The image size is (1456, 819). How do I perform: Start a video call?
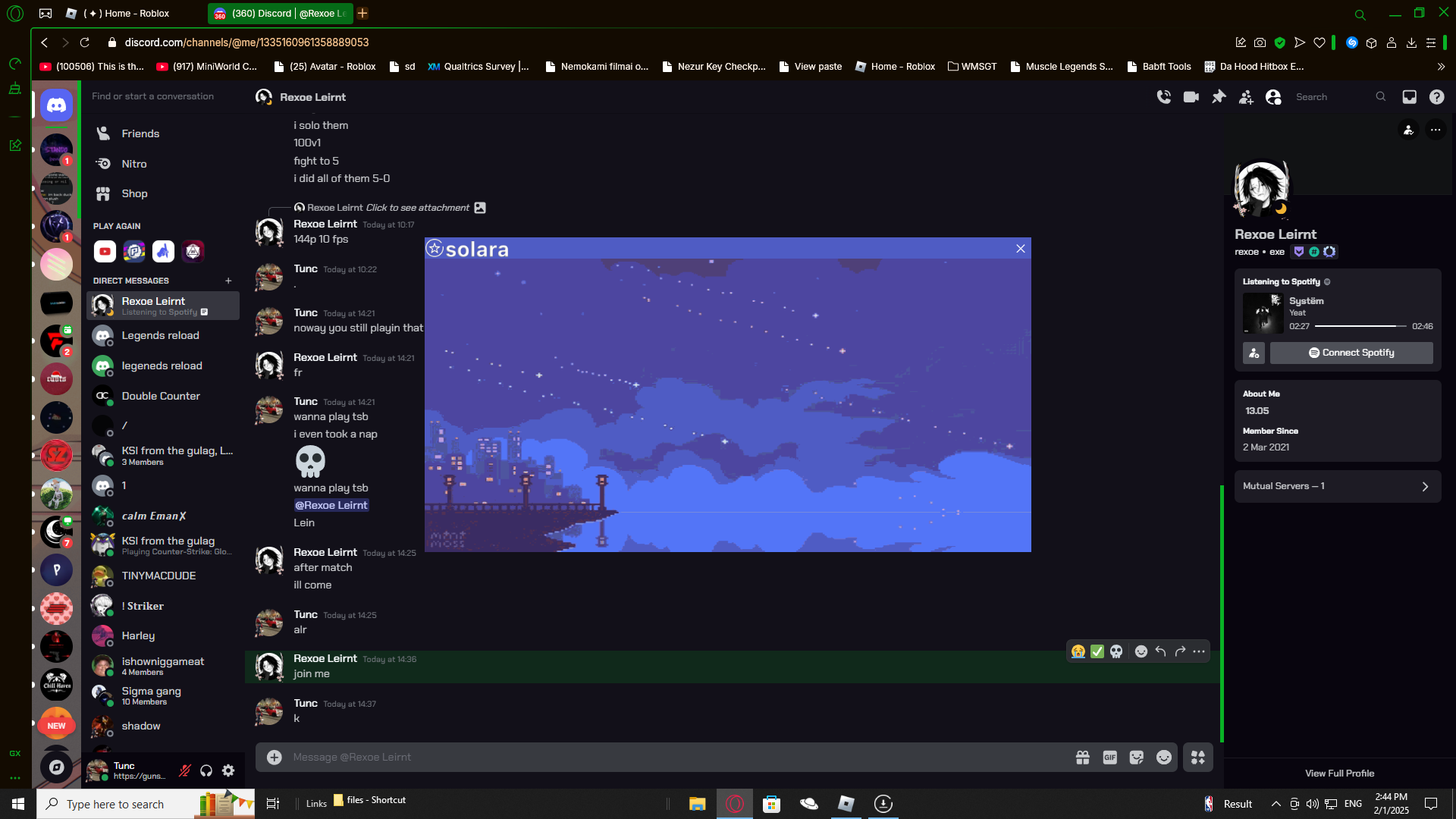click(x=1191, y=97)
